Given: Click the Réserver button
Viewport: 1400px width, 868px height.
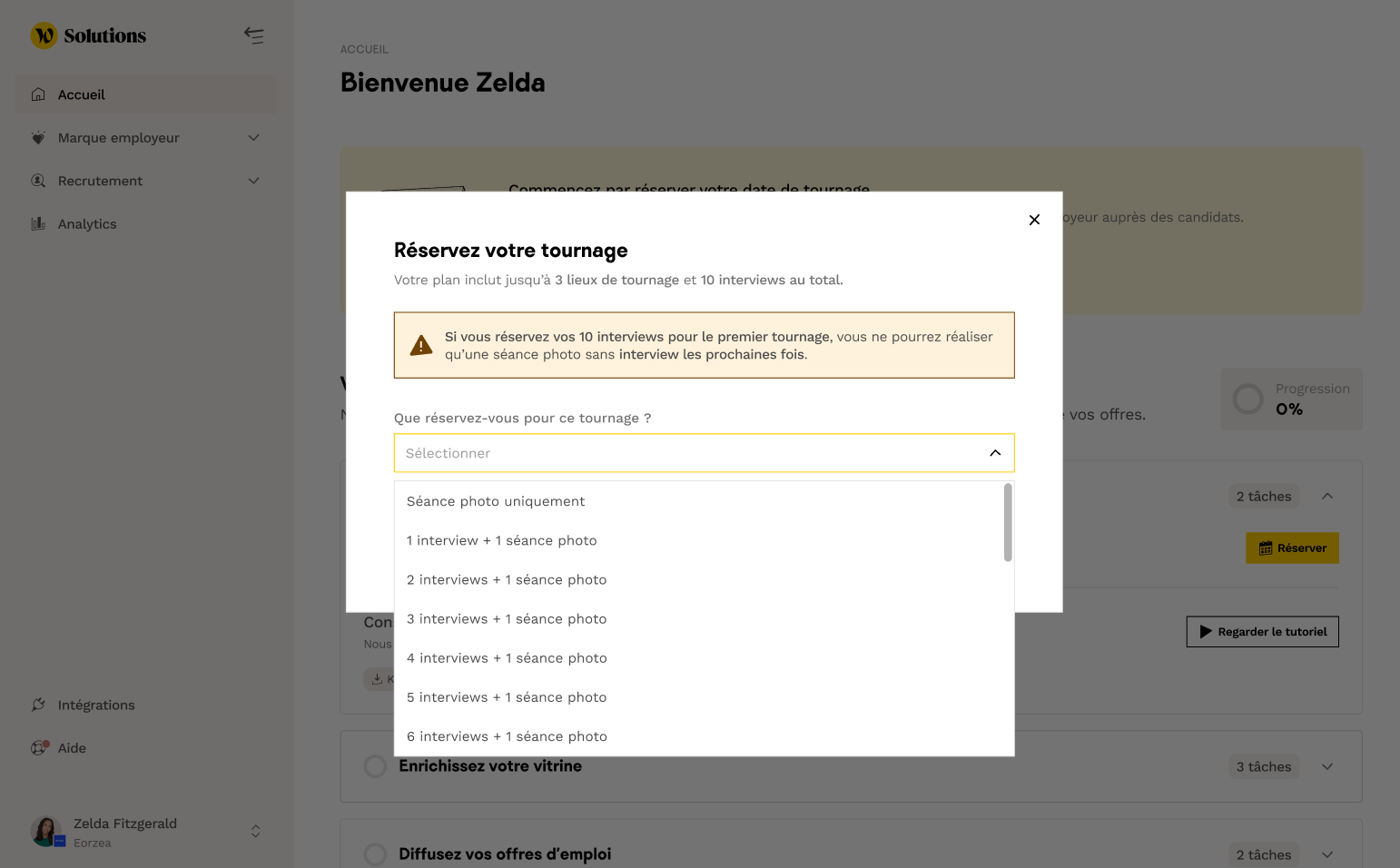Looking at the screenshot, I should (1292, 548).
